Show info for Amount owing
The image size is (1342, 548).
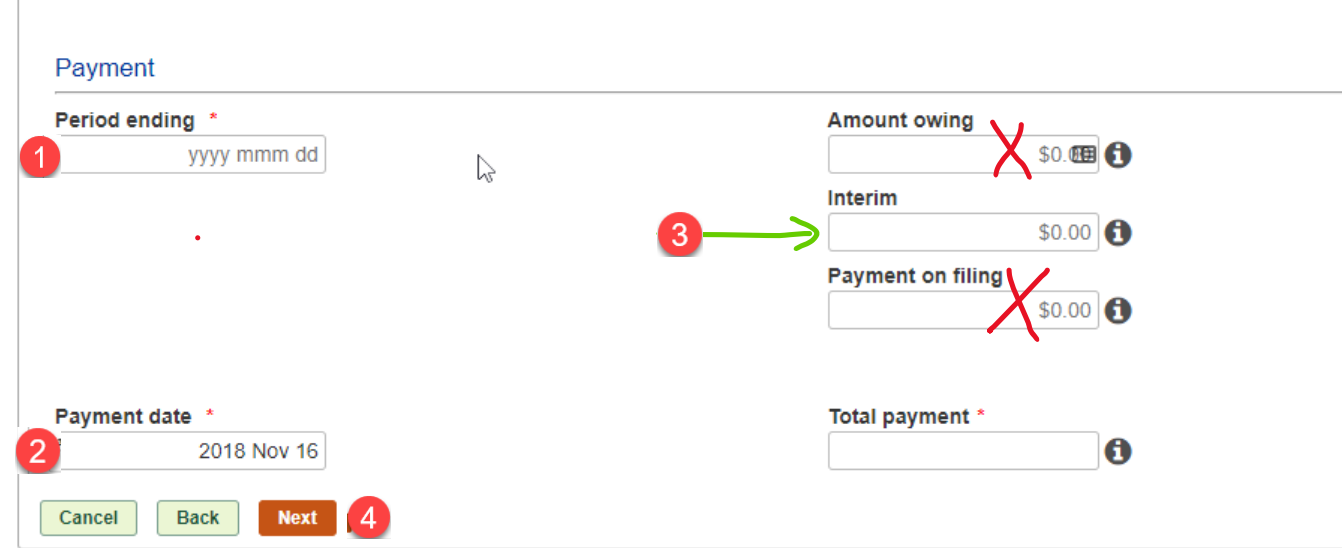[x=1118, y=155]
